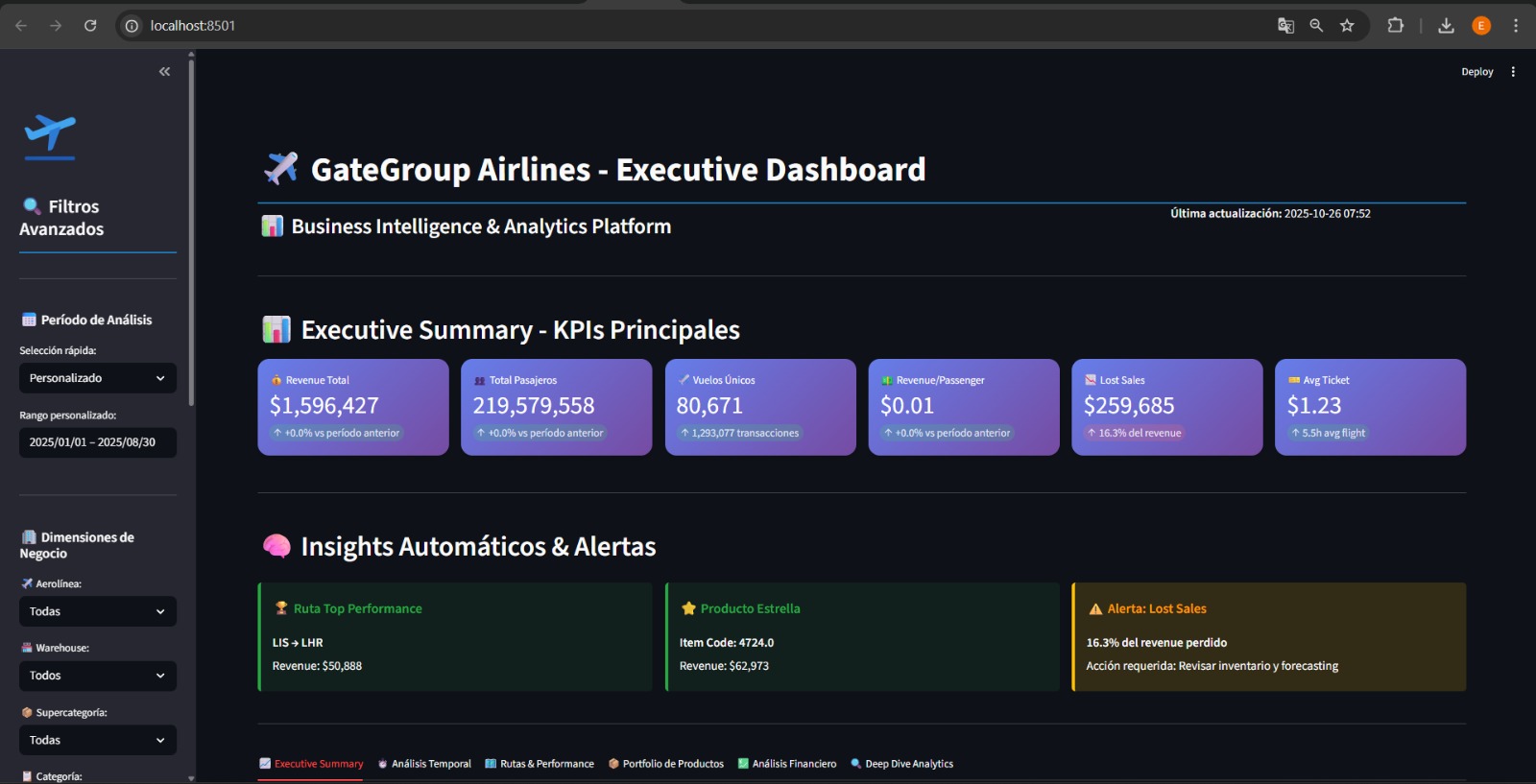The image size is (1536, 784).
Task: Click the Avg Ticket value $1.23
Action: [1314, 406]
